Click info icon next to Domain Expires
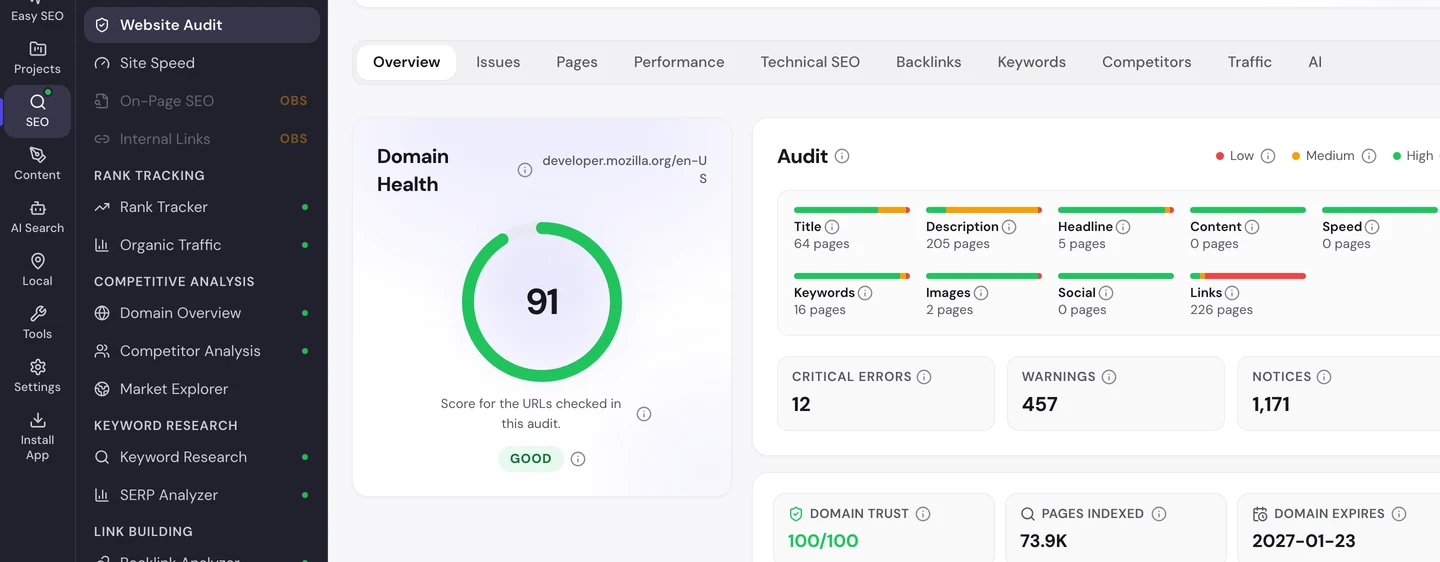 click(1399, 514)
